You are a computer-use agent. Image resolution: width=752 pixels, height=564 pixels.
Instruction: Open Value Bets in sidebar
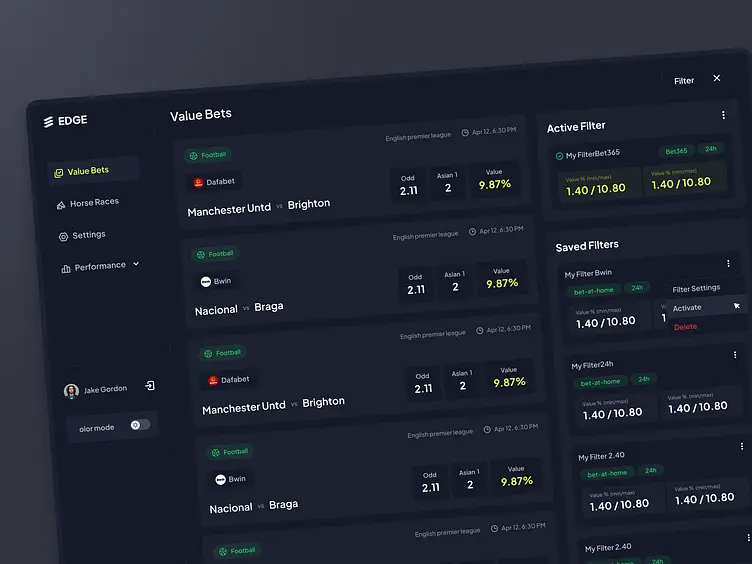click(94, 171)
